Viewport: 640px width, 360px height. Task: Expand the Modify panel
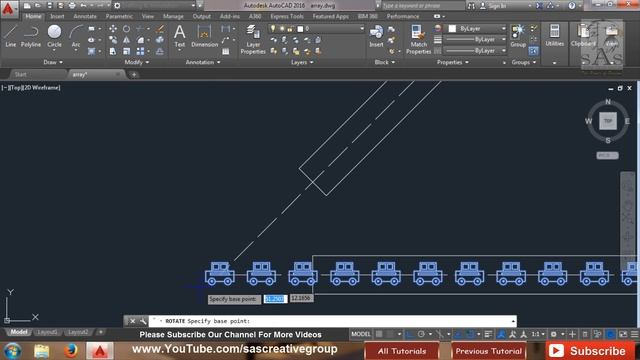point(137,62)
